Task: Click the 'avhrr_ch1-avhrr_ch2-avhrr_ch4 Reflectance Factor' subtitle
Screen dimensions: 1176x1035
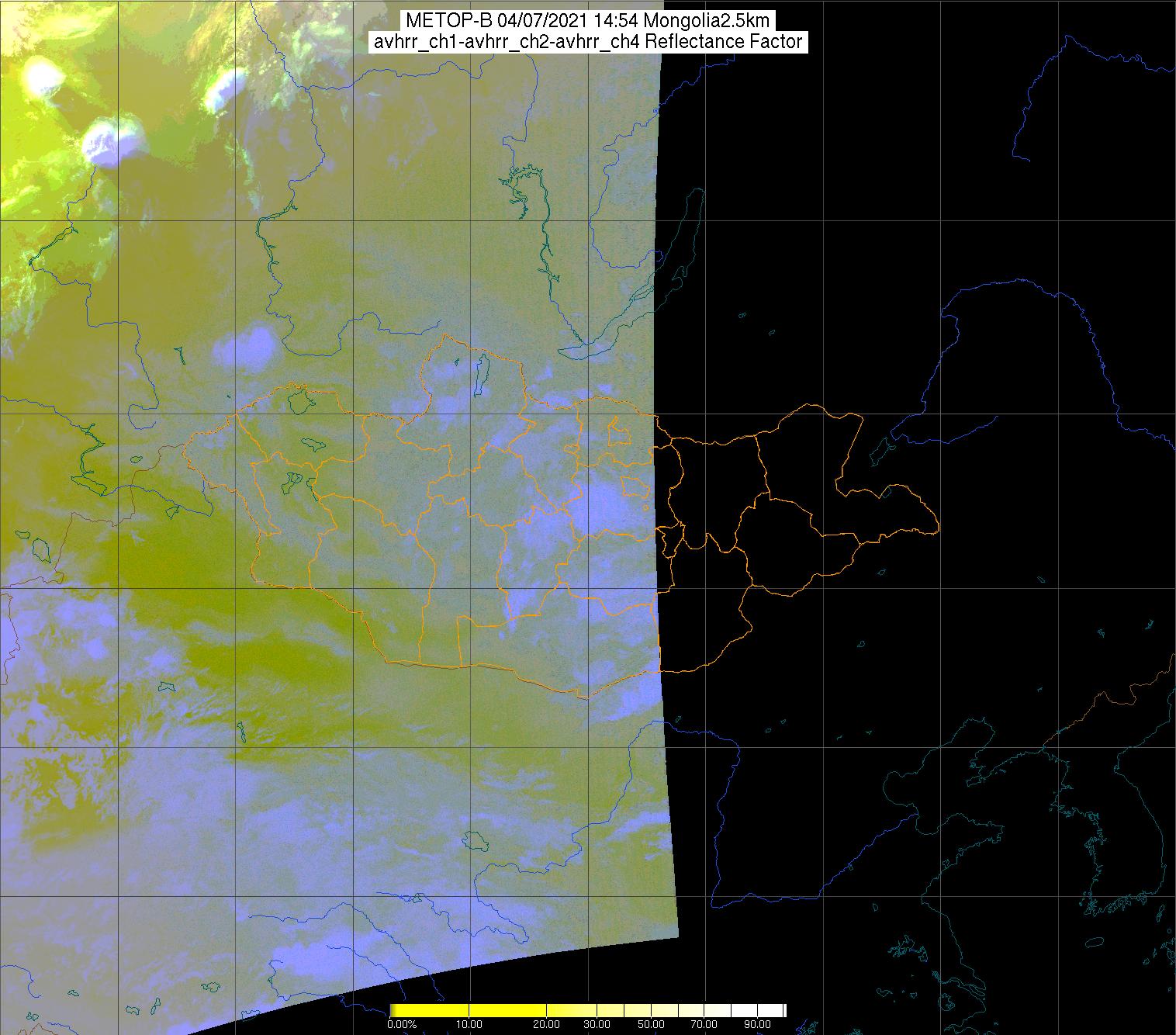Action: coord(587,42)
